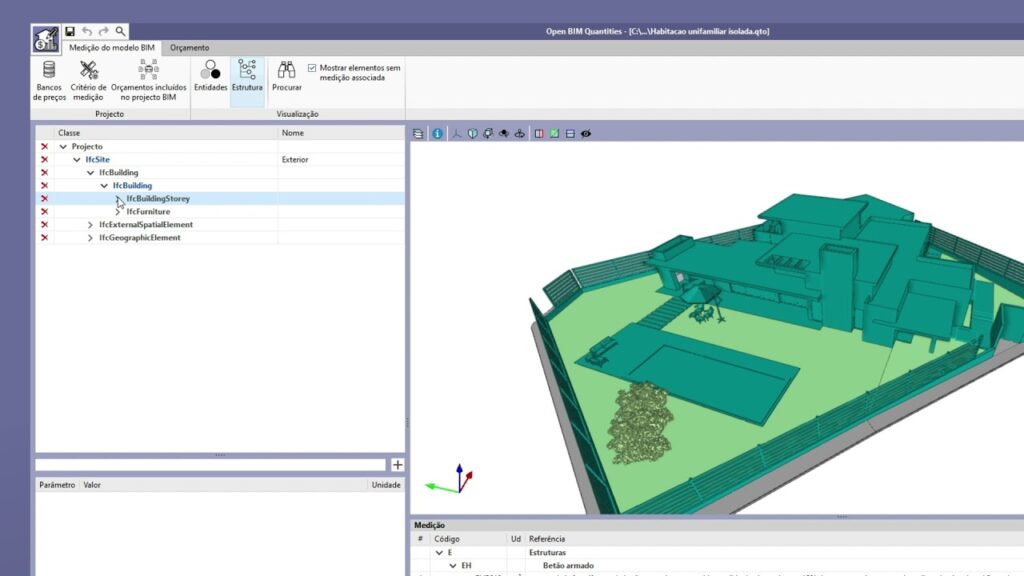Toggle the eye visibility icon in 3D toolbar
This screenshot has width=1024, height=576.
tap(586, 133)
